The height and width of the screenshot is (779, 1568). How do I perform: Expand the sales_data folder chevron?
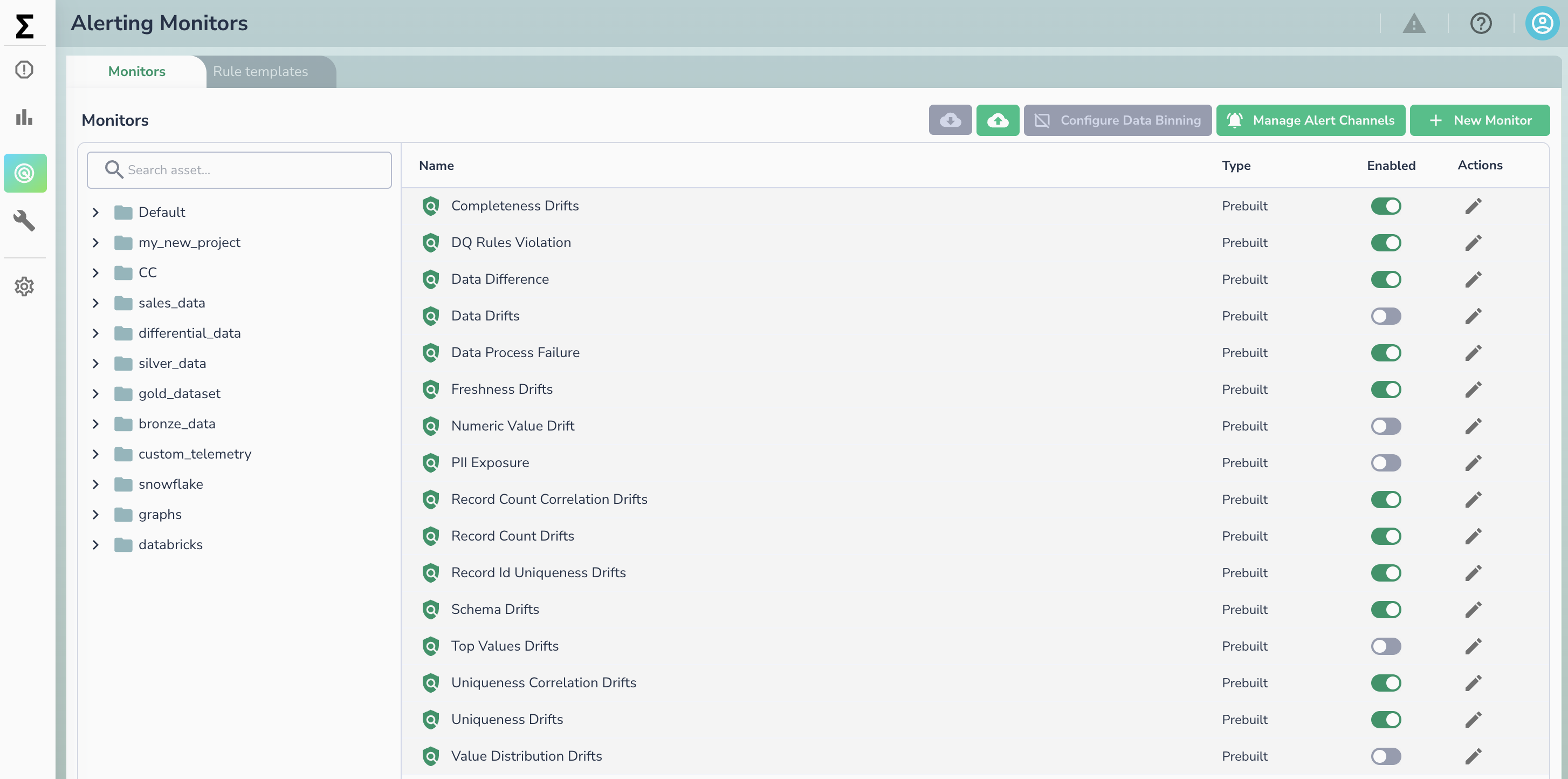95,303
